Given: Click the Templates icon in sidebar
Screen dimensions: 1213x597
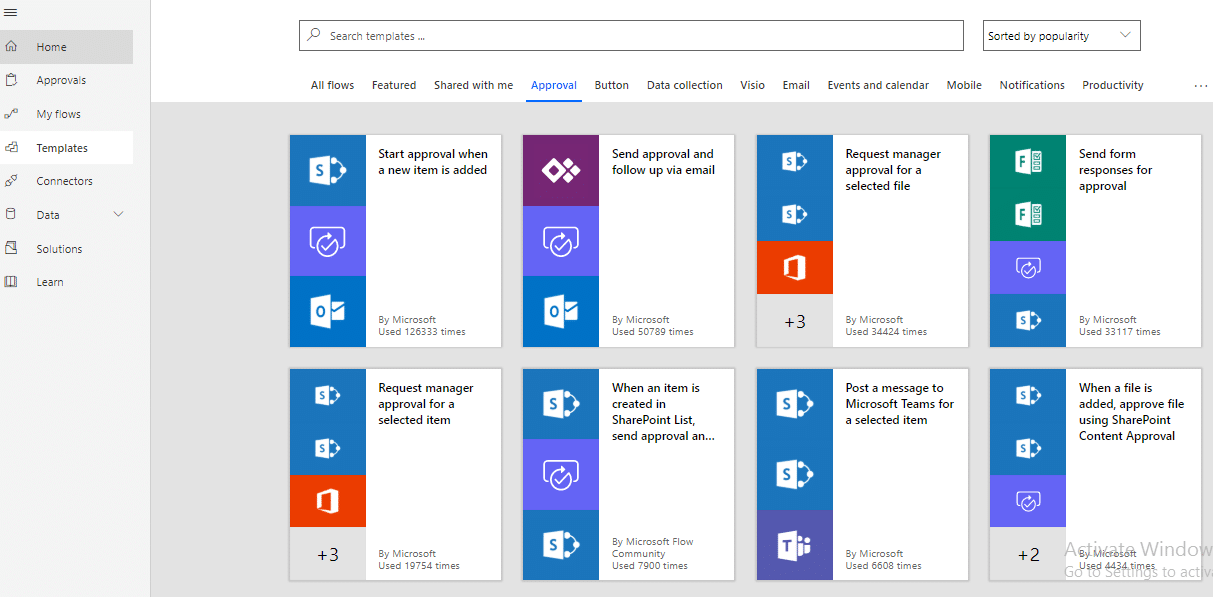Looking at the screenshot, I should click(11, 147).
